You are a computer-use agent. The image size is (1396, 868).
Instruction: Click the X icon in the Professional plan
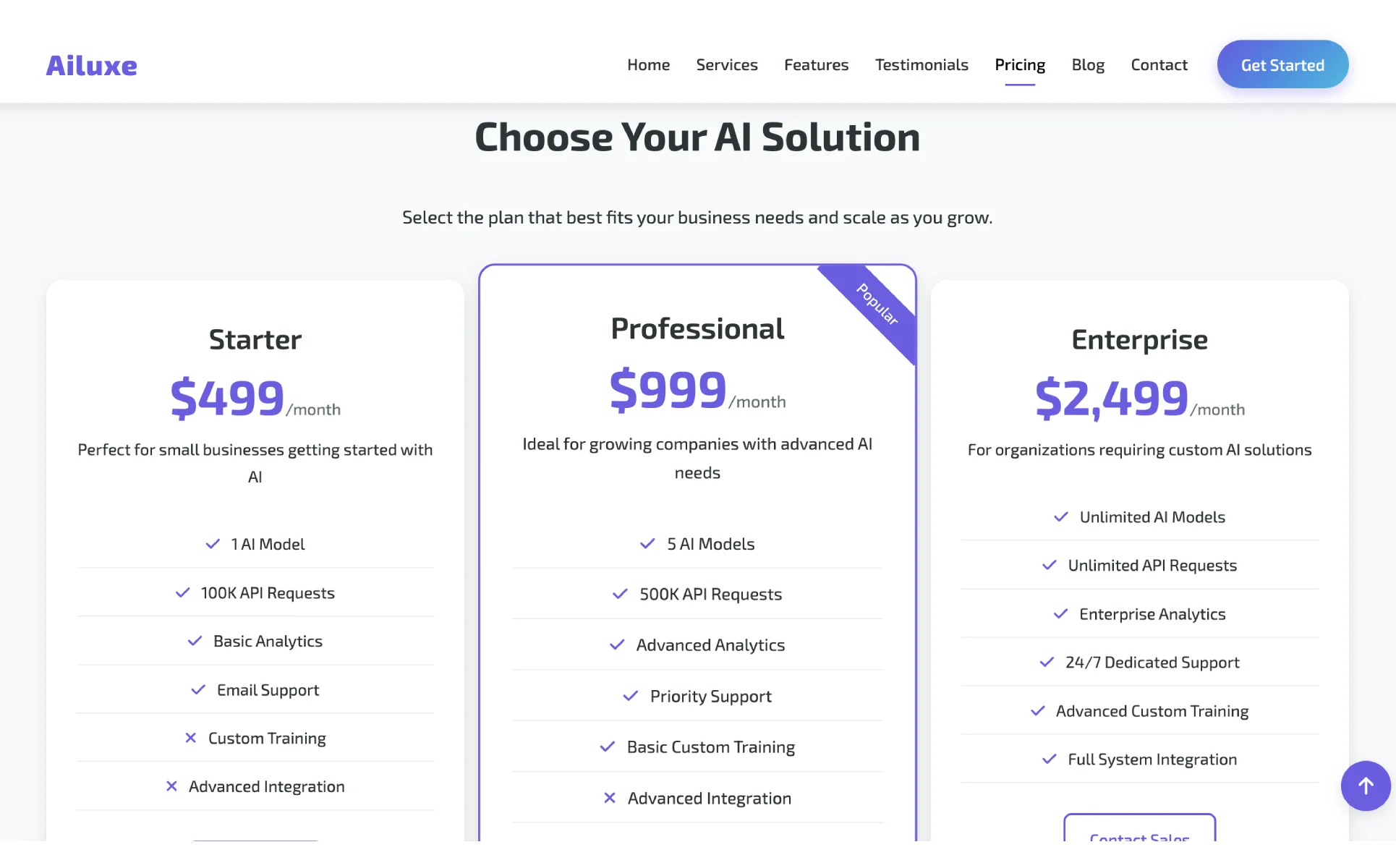pyautogui.click(x=610, y=798)
